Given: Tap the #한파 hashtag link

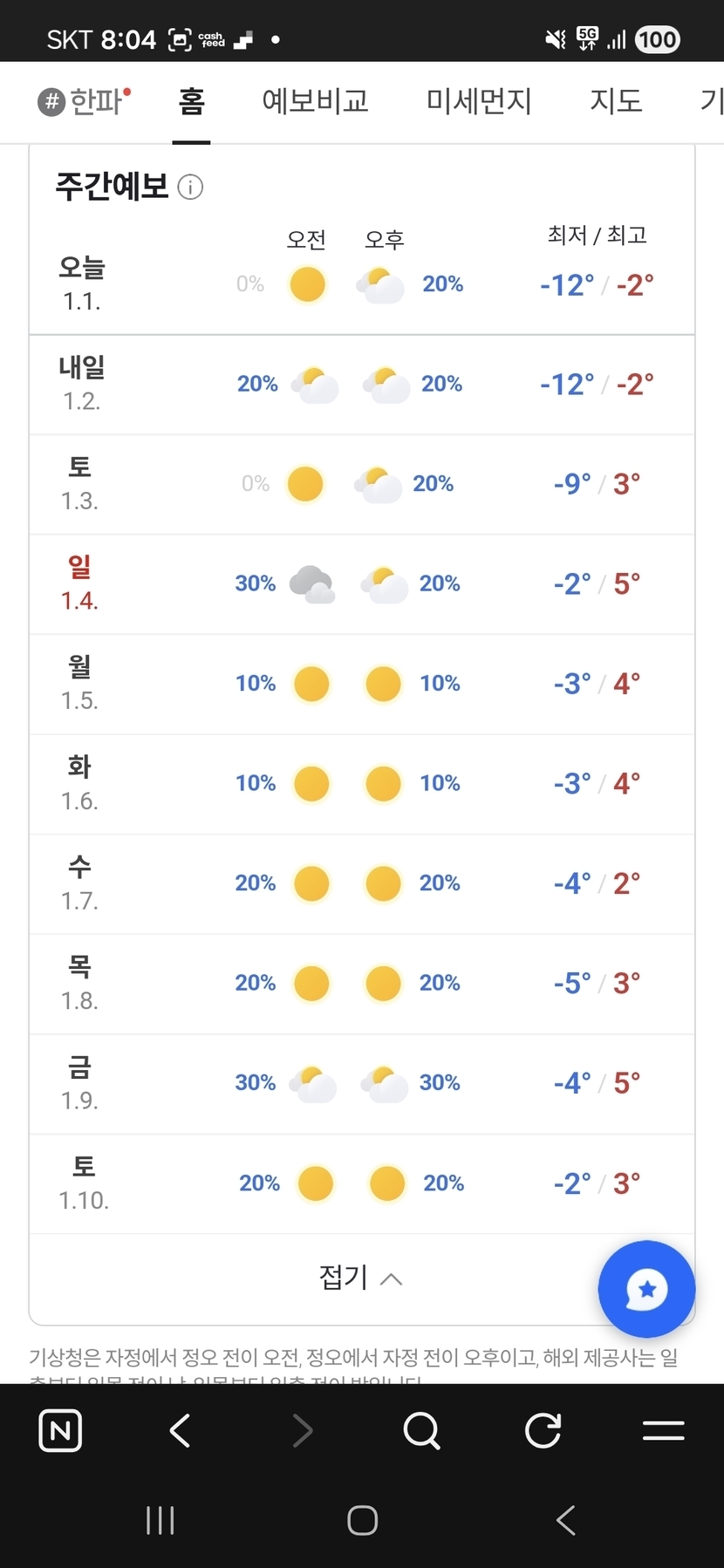Looking at the screenshot, I should pyautogui.click(x=85, y=102).
